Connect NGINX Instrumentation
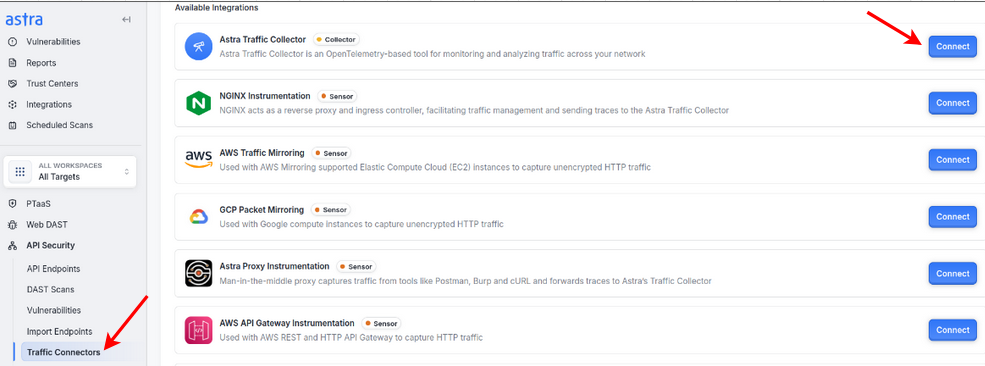The image size is (985, 366). (x=952, y=103)
